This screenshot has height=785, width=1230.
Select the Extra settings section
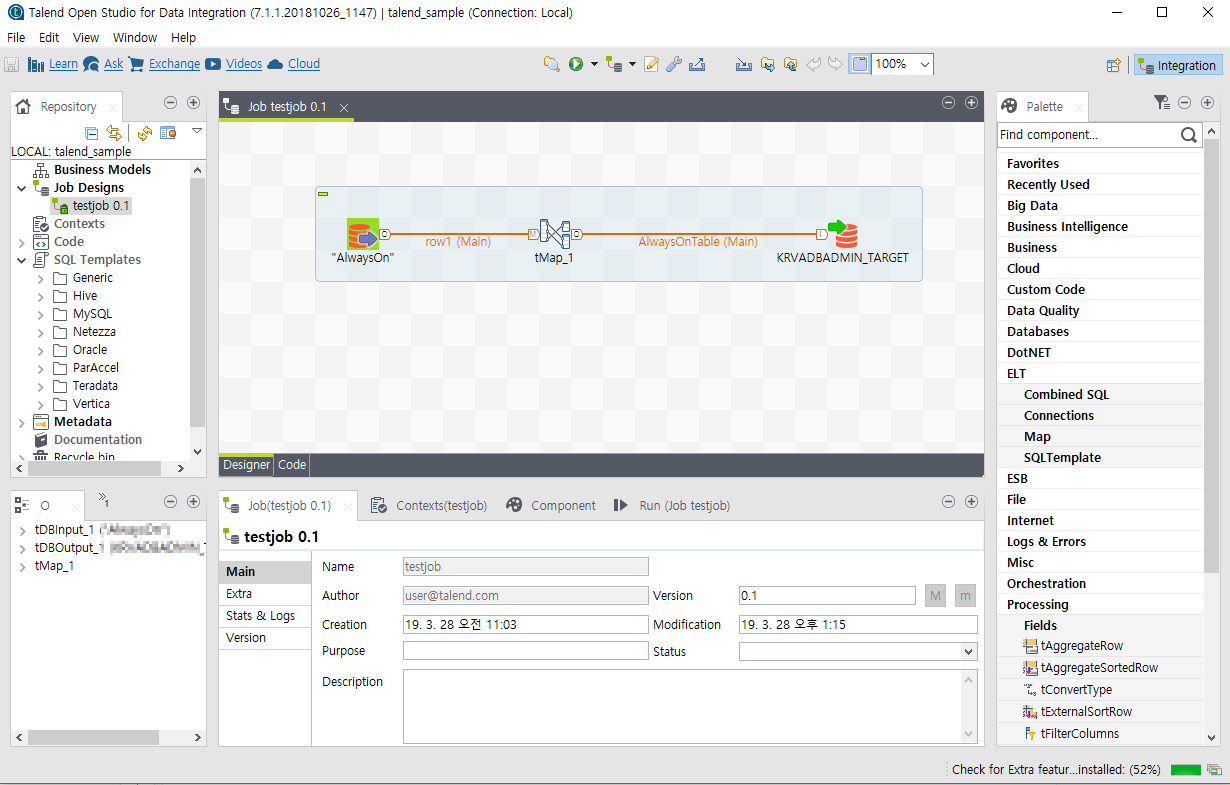tap(265, 594)
